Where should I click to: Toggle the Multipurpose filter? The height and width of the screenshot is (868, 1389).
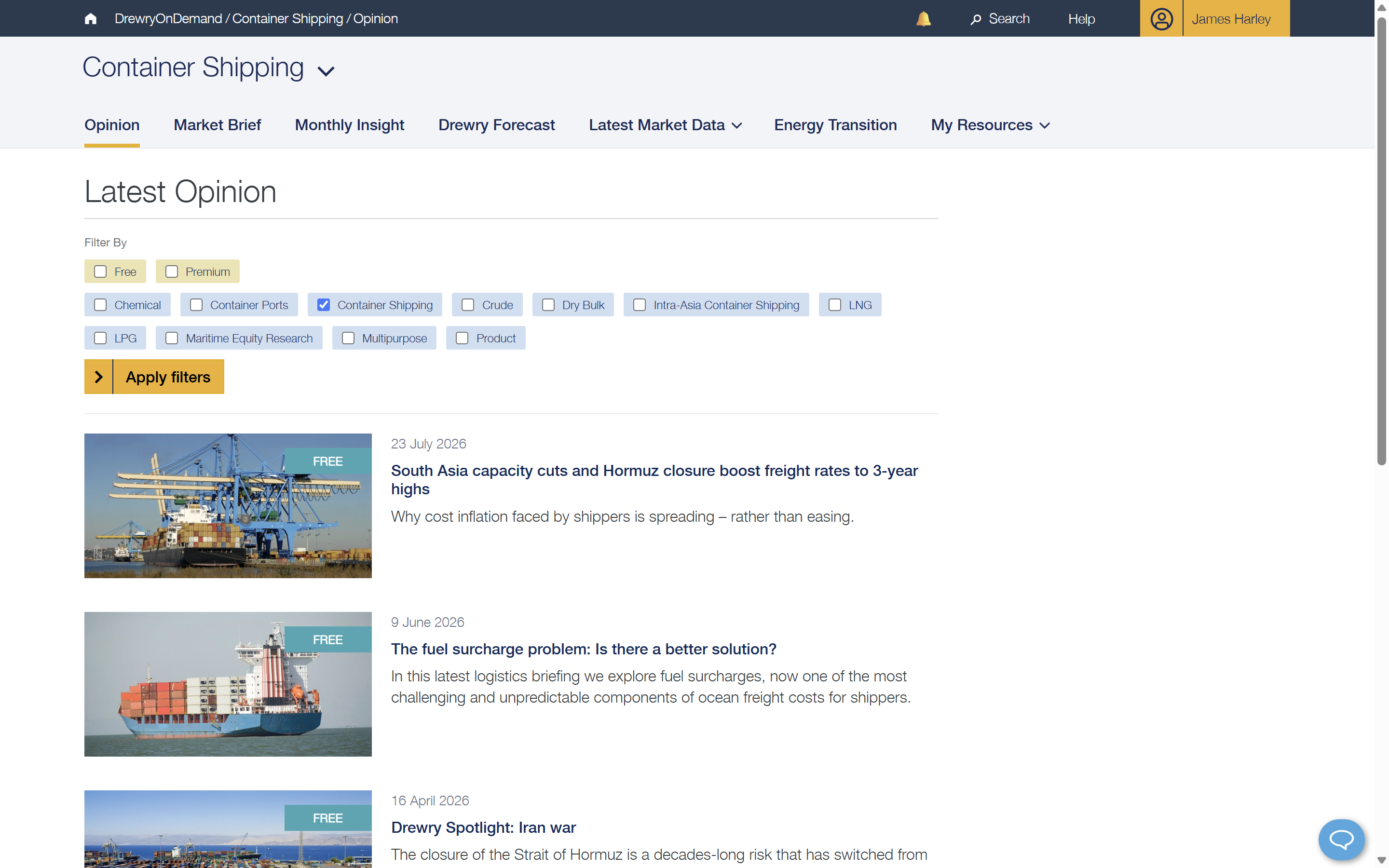pyautogui.click(x=348, y=338)
